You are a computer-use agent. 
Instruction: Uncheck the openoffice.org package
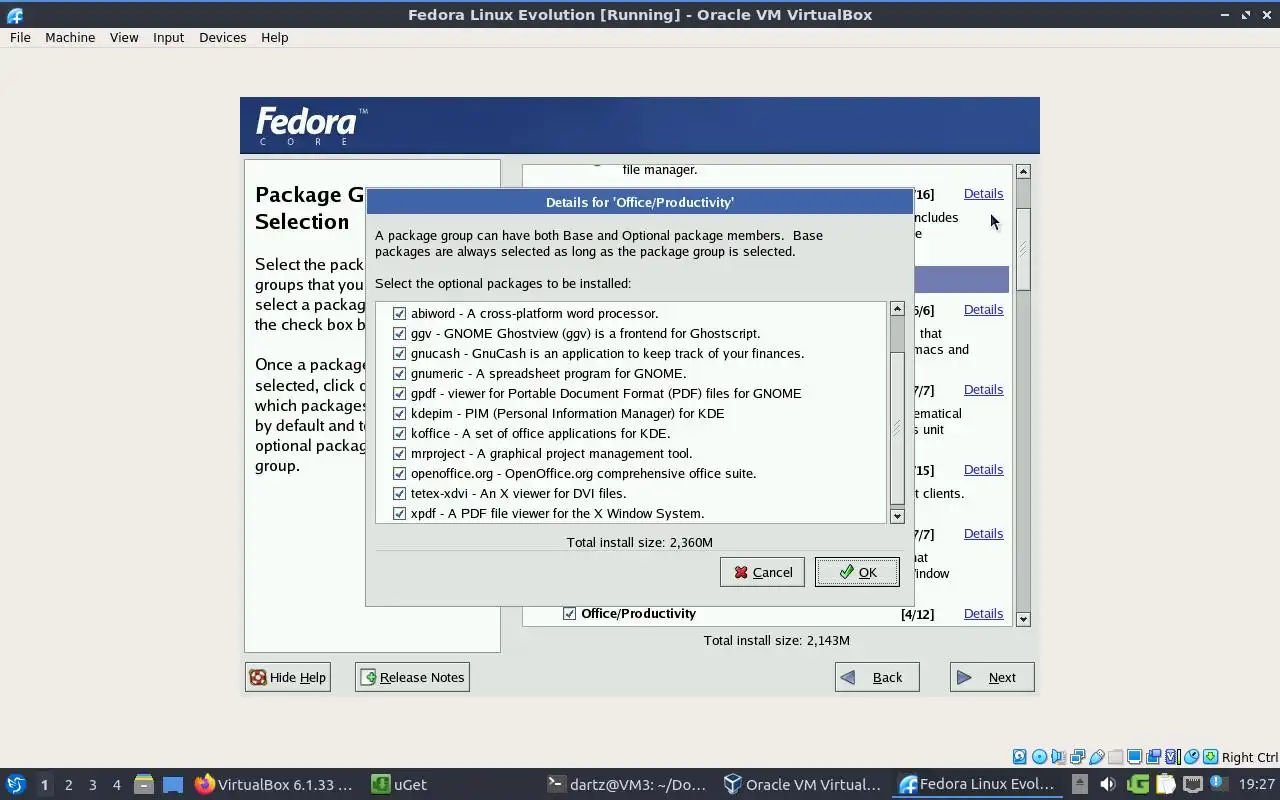coord(400,473)
